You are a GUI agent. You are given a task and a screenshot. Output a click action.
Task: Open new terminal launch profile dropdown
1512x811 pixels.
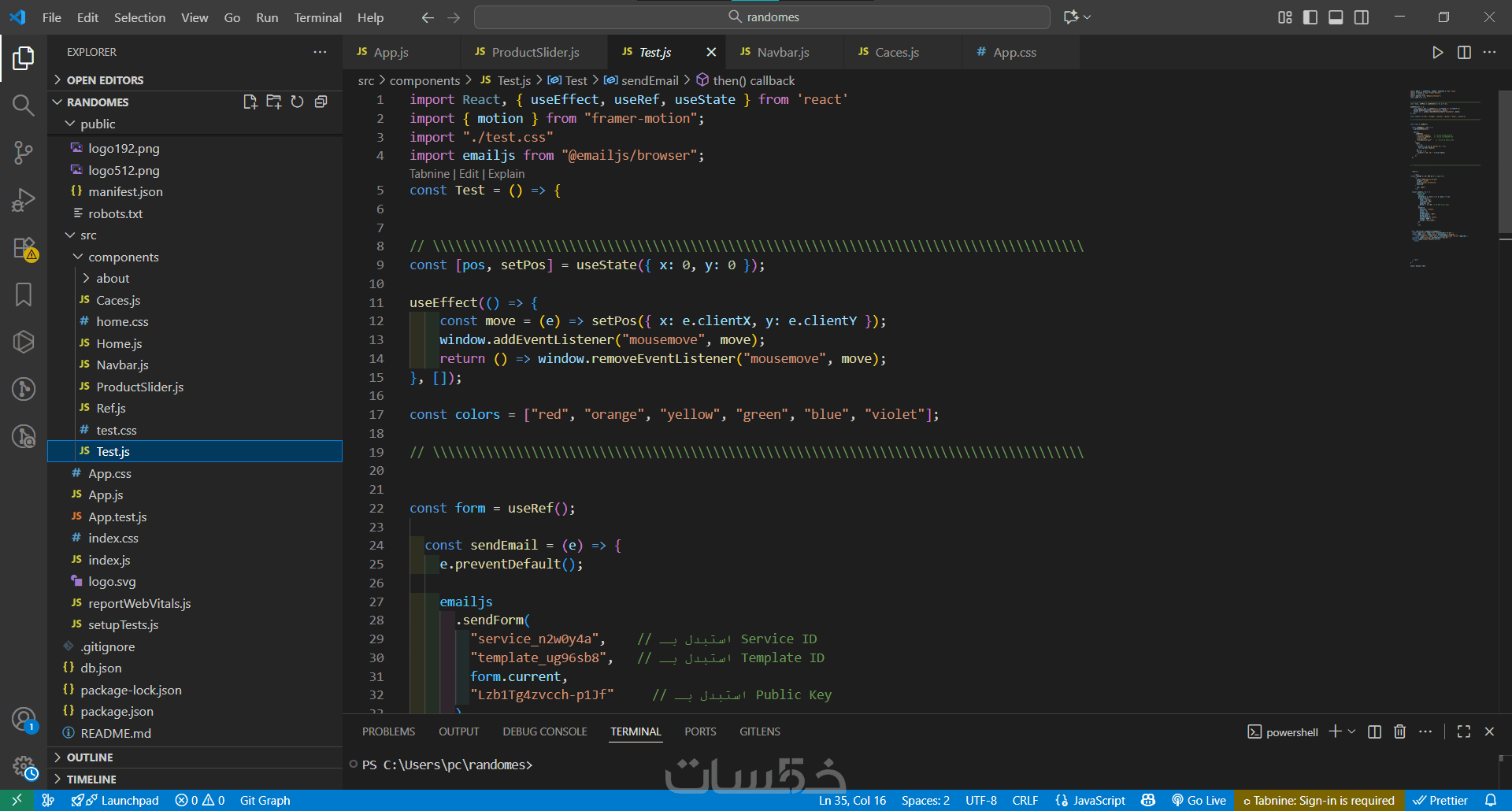[1352, 731]
